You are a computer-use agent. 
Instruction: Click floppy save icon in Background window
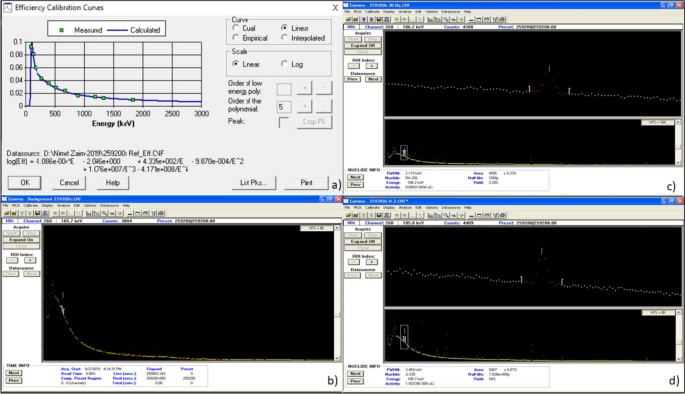coord(38,213)
